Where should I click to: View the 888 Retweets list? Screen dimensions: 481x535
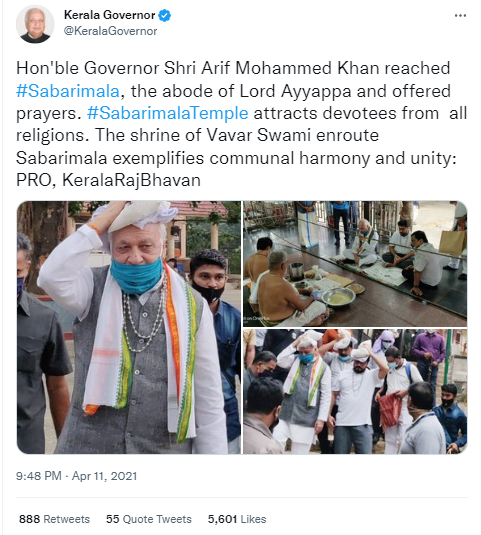(54, 519)
